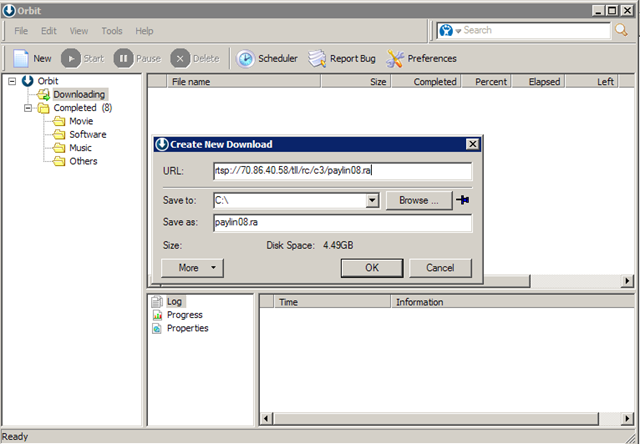Viewport: 640px width, 444px height.
Task: Expand the More options dropdown button
Action: click(192, 268)
